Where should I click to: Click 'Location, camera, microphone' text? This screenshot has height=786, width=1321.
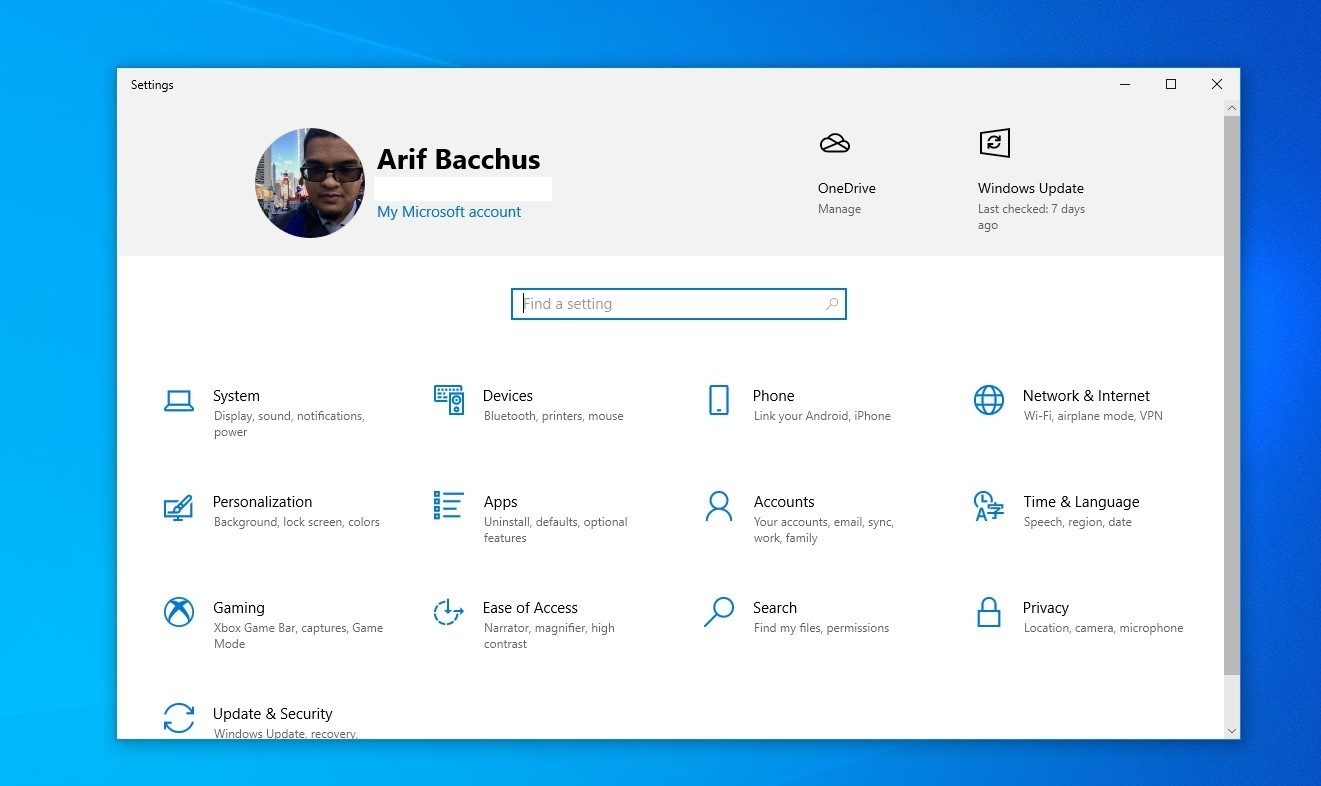pos(1103,628)
